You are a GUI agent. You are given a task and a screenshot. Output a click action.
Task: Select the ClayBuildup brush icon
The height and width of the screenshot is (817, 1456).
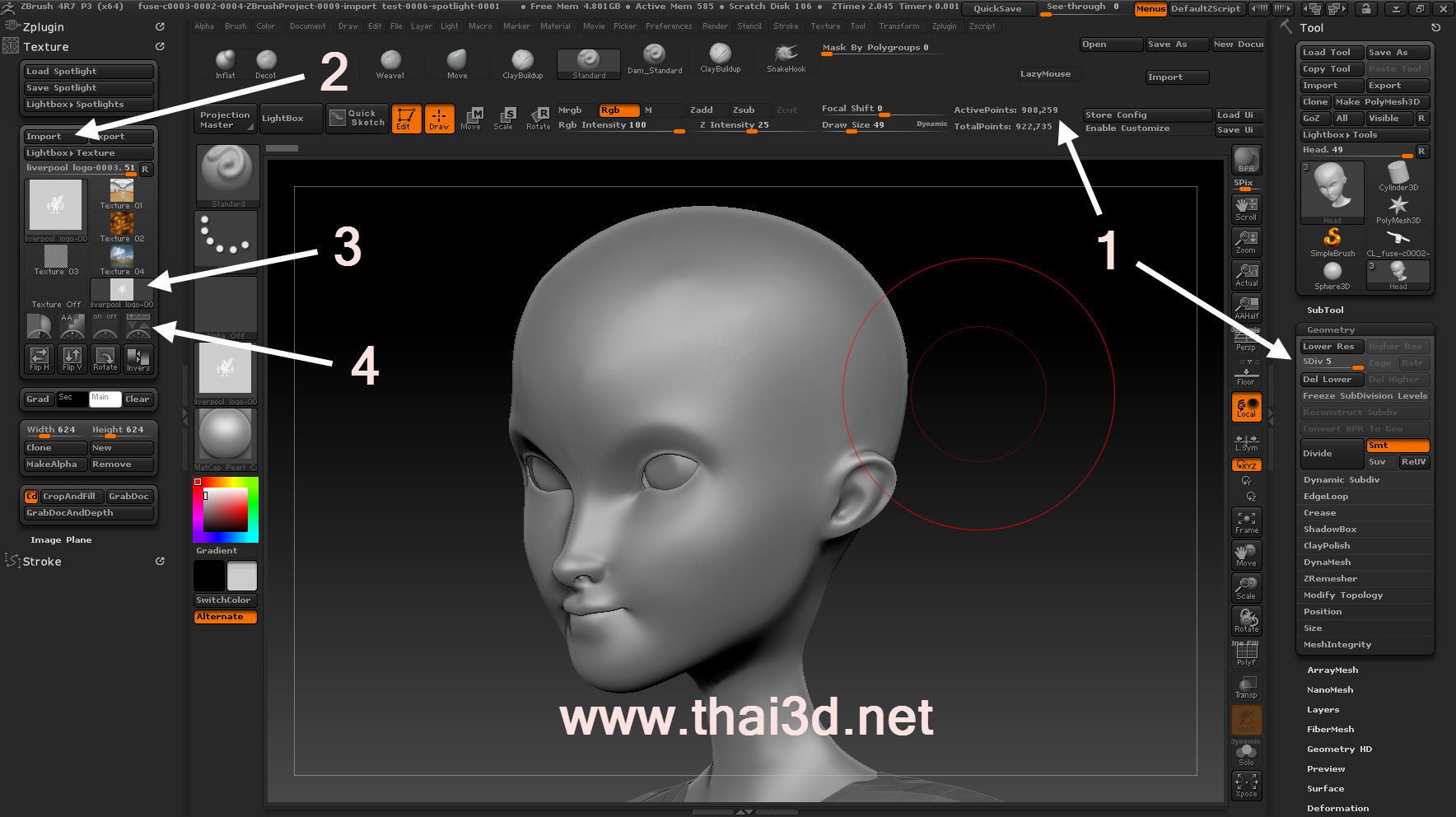(522, 63)
